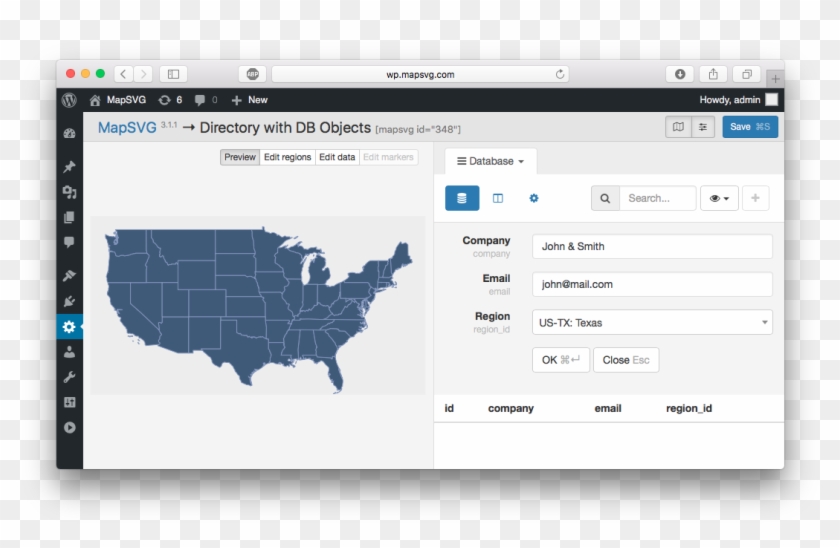Save the map with Save button
Viewport: 840px width, 548px height.
pos(750,127)
